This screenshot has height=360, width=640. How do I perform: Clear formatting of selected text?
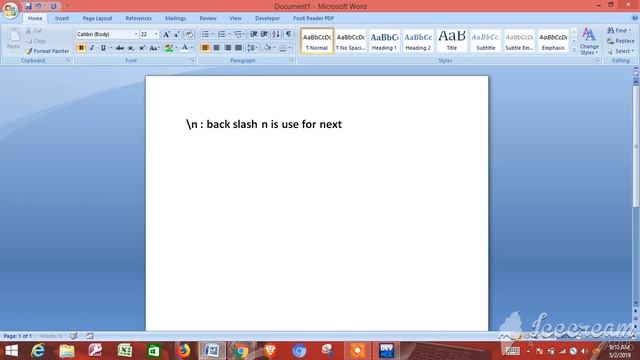click(x=189, y=34)
